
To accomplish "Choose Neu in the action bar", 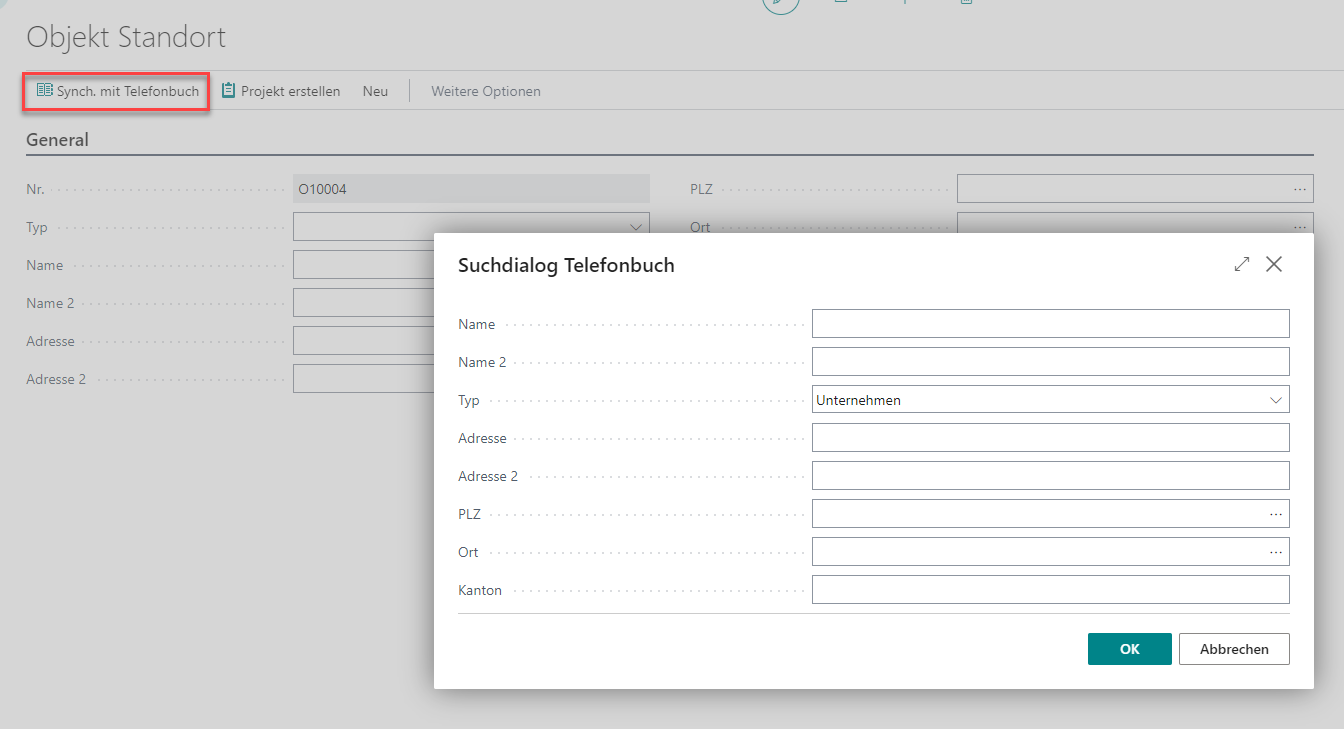I will [x=375, y=91].
